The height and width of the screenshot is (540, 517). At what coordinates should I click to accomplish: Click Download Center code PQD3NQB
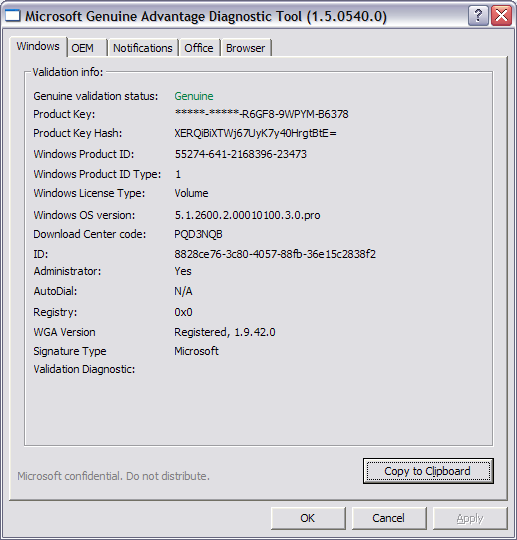click(x=198, y=234)
